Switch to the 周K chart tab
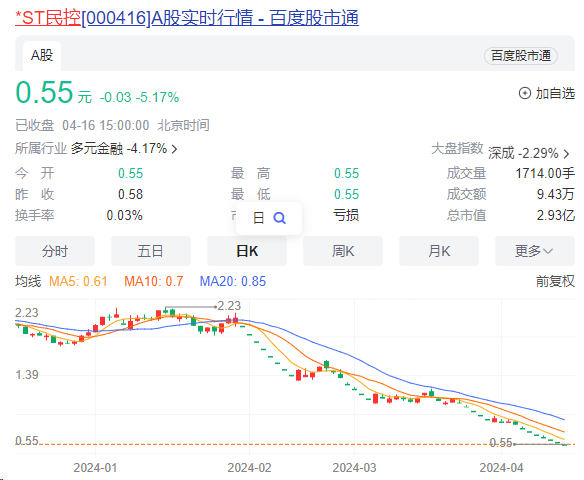Viewport: 584px width, 480px height. pos(343,251)
